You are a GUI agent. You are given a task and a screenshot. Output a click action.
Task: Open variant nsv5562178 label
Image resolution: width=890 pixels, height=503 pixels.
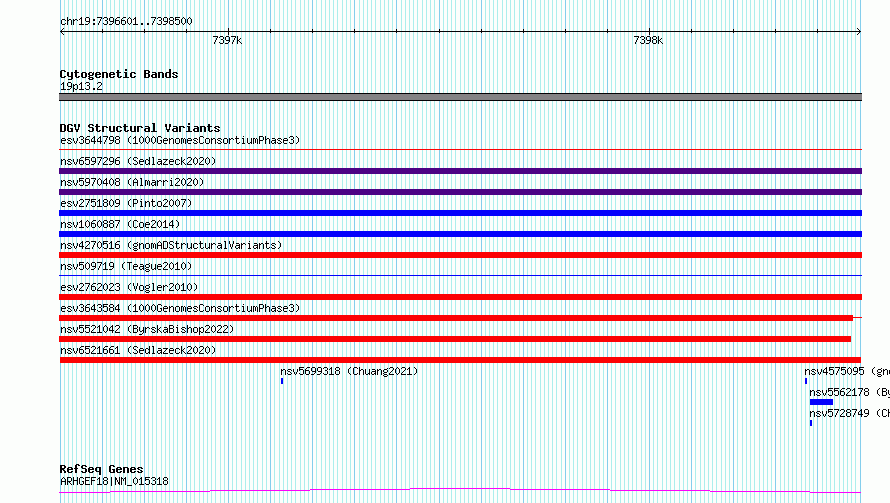849,392
